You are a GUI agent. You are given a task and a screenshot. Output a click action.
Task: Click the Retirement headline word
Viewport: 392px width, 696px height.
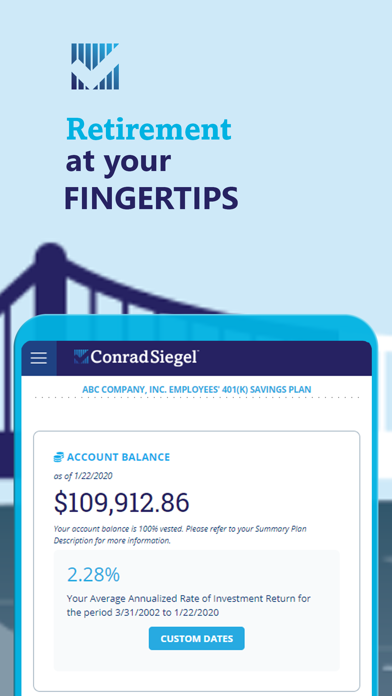(x=149, y=129)
